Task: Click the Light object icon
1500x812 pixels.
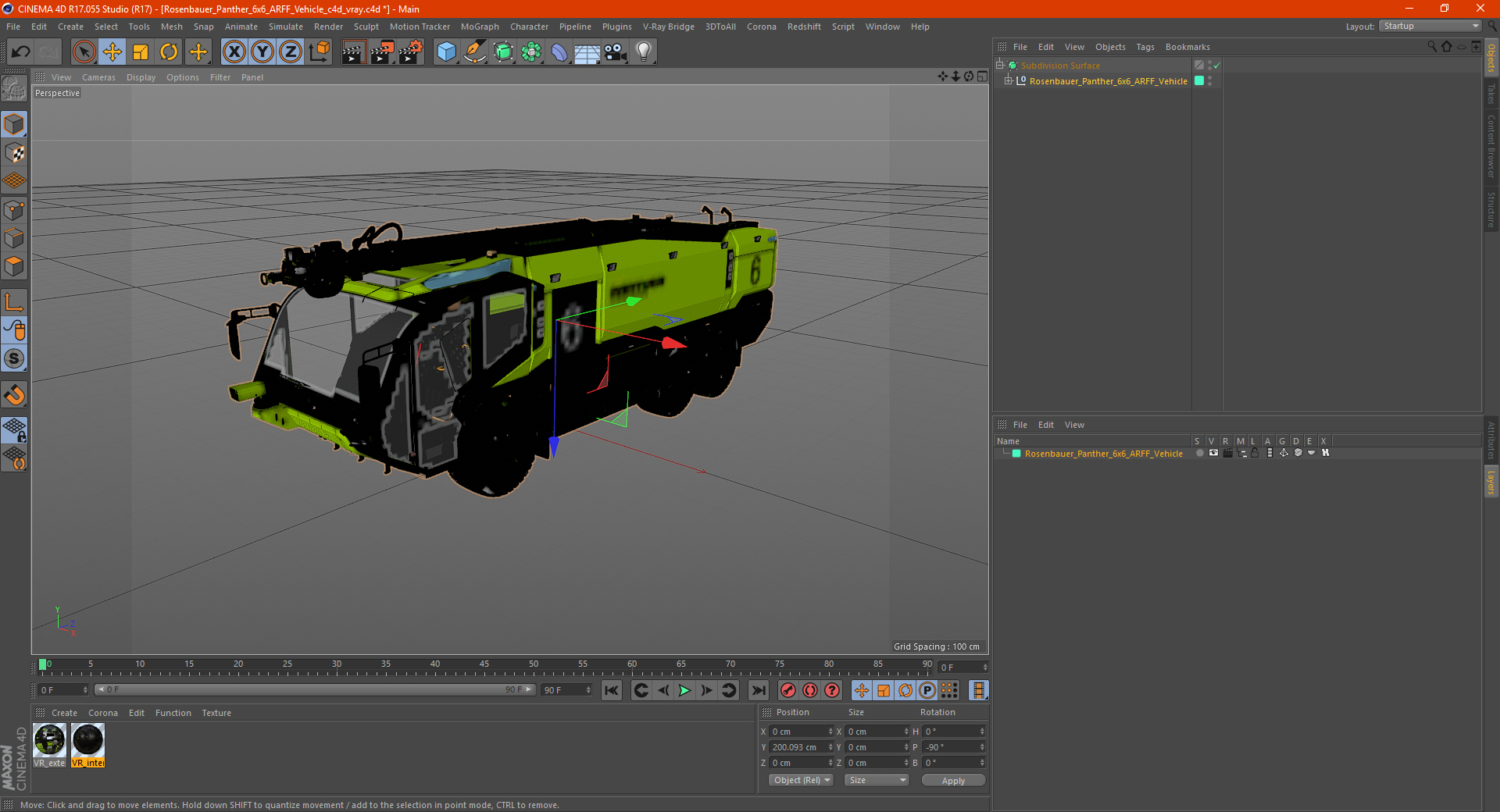Action: [x=643, y=52]
